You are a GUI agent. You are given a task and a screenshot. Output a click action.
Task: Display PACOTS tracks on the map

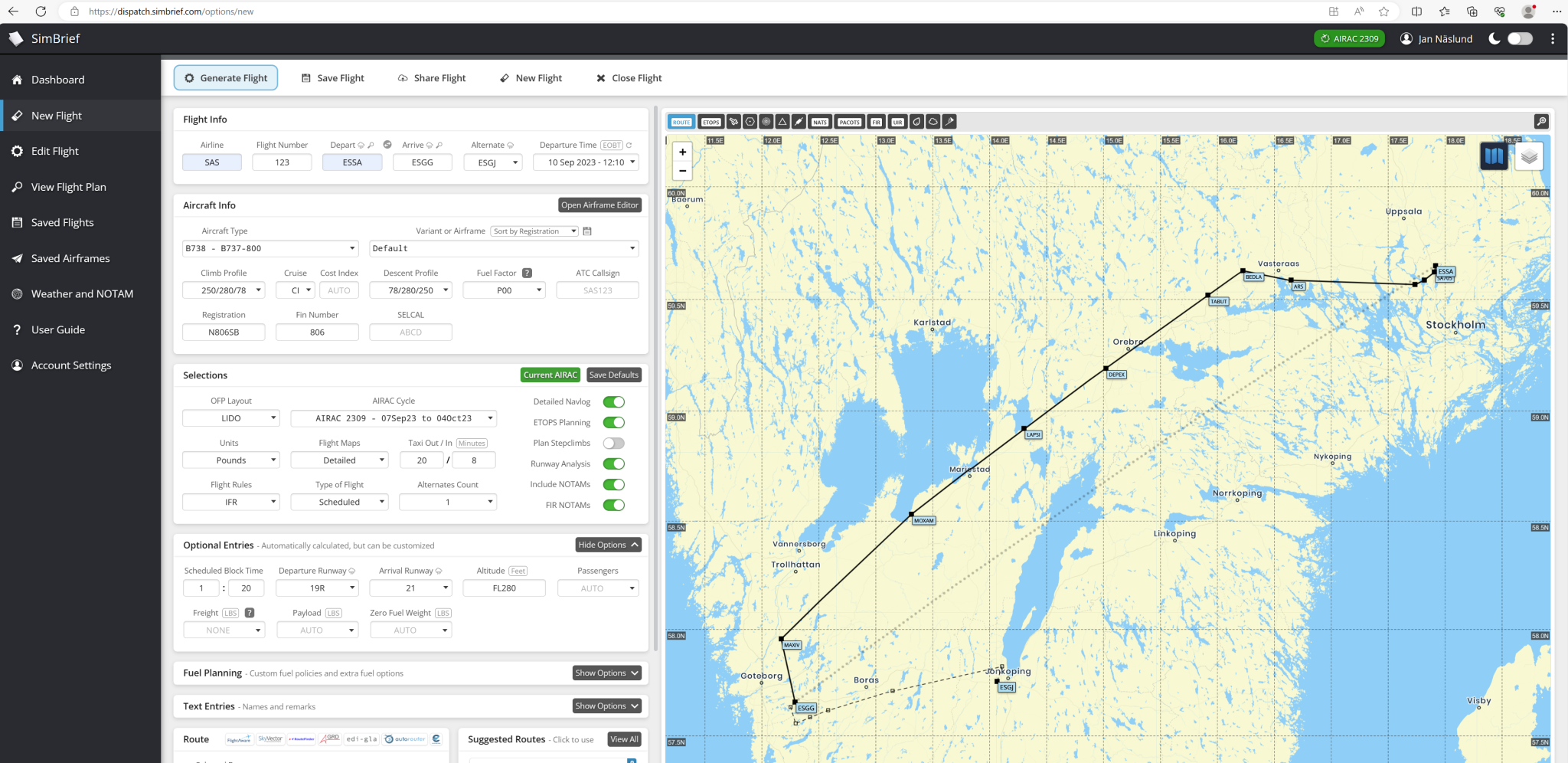coord(848,121)
